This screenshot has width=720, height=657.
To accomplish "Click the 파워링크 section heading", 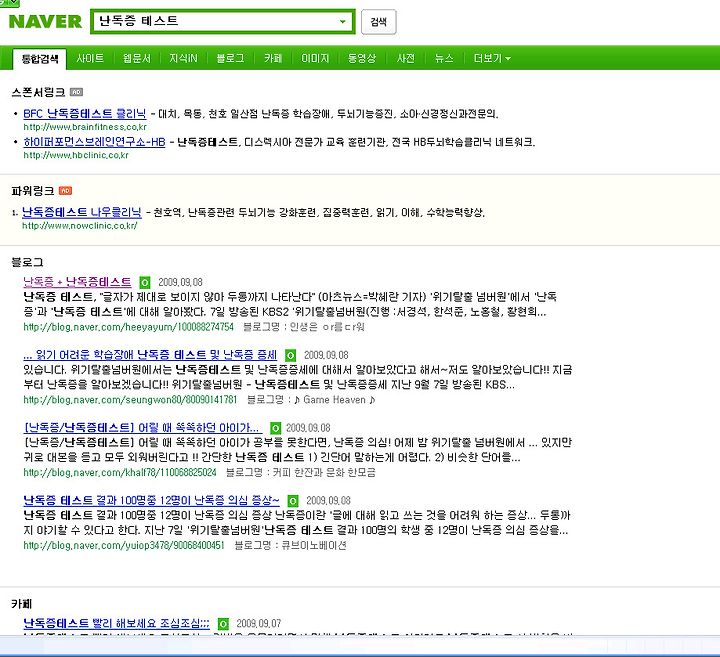I will 33,191.
